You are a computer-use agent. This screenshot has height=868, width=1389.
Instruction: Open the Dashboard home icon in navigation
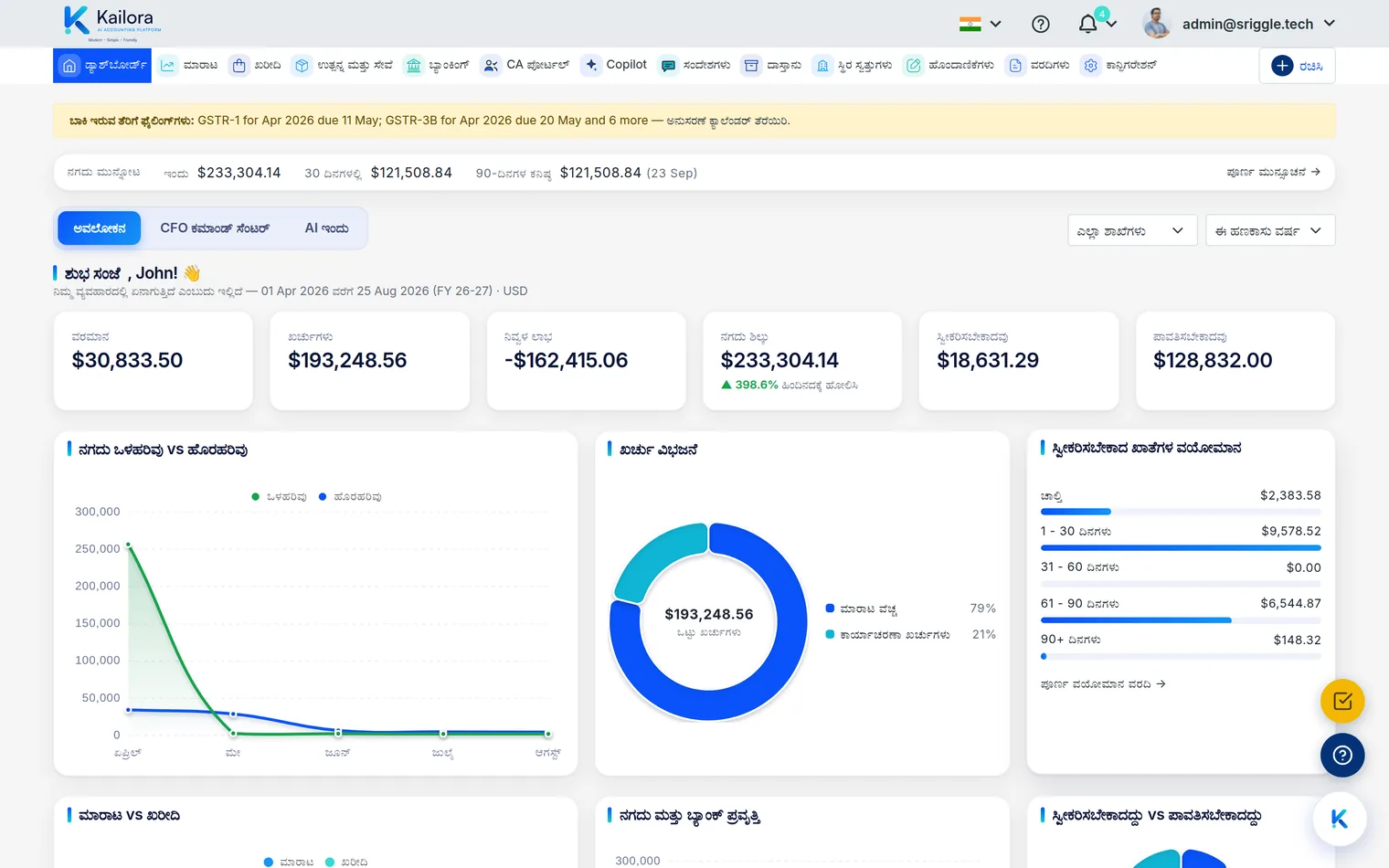tap(69, 66)
